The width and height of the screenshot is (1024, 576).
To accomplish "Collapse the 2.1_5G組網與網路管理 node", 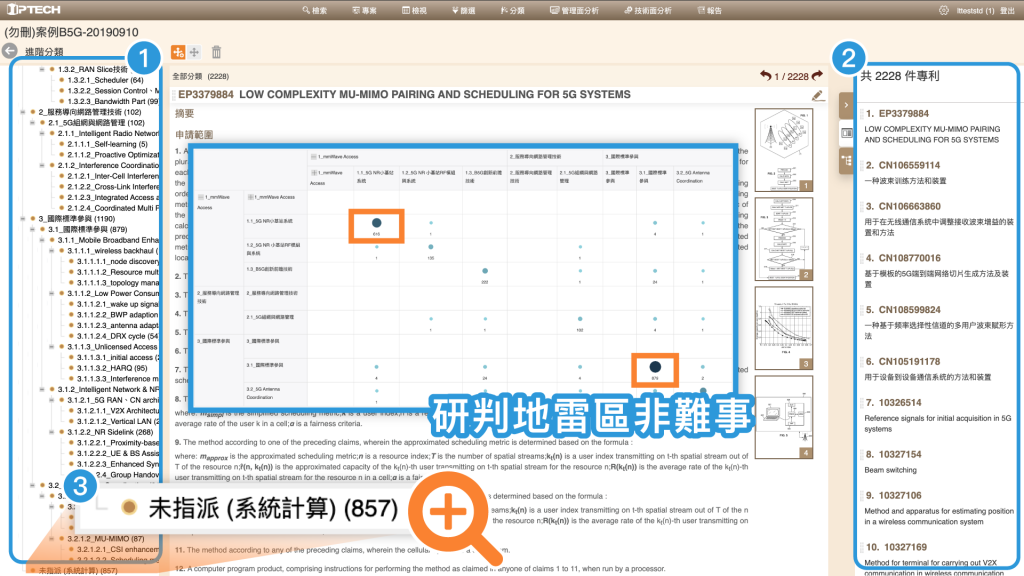I will [x=33, y=122].
